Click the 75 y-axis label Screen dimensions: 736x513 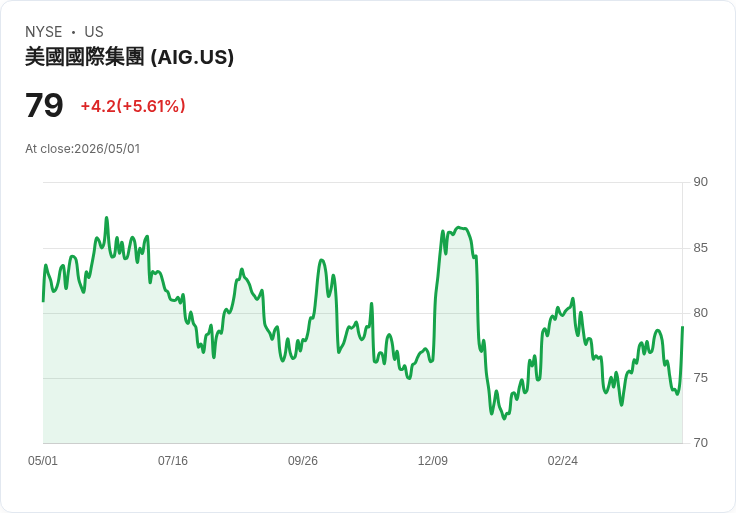point(700,378)
